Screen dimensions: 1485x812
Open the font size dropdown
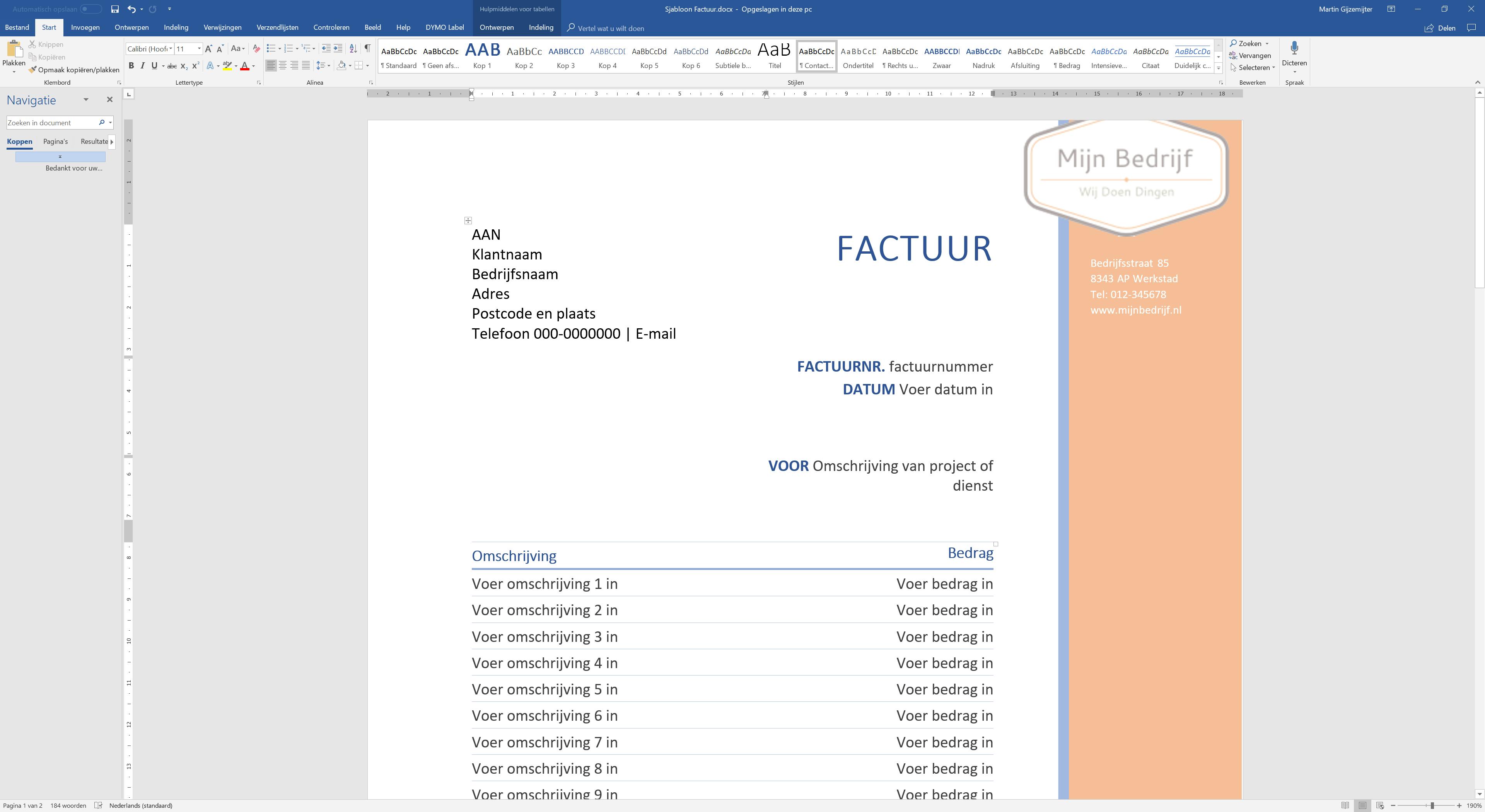point(199,48)
